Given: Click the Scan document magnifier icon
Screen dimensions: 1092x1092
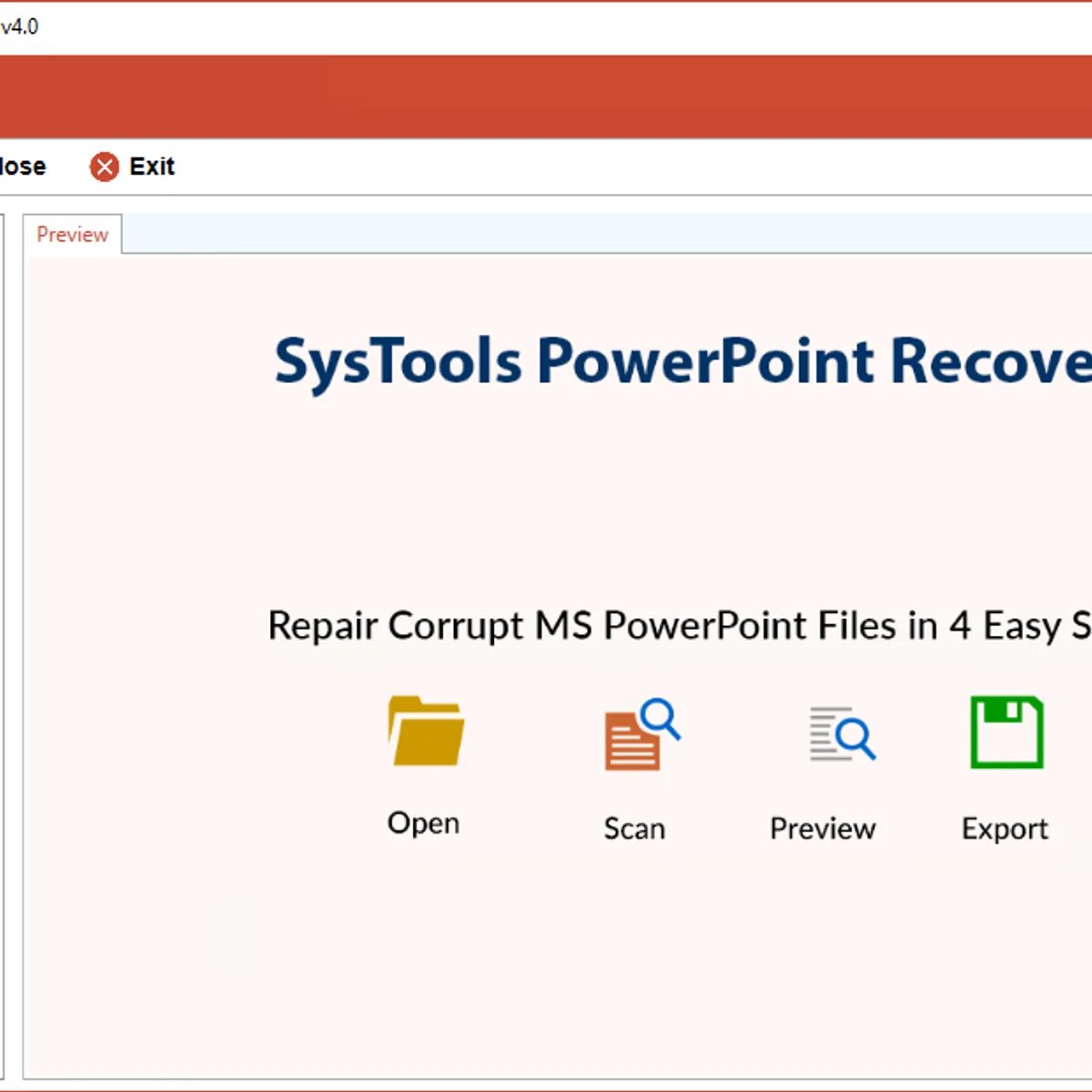Looking at the screenshot, I should coord(642,734).
